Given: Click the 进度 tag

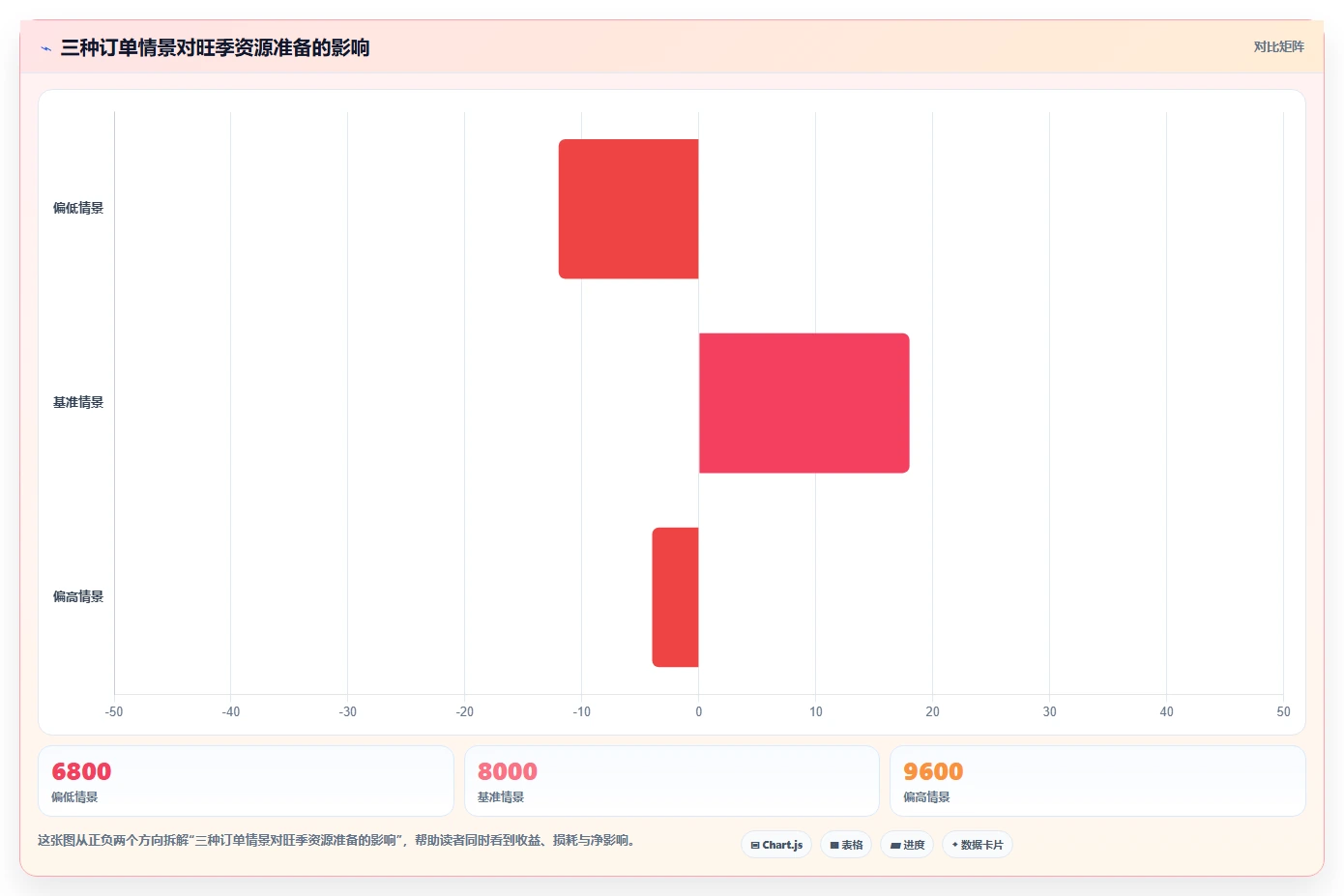Looking at the screenshot, I should click(907, 845).
